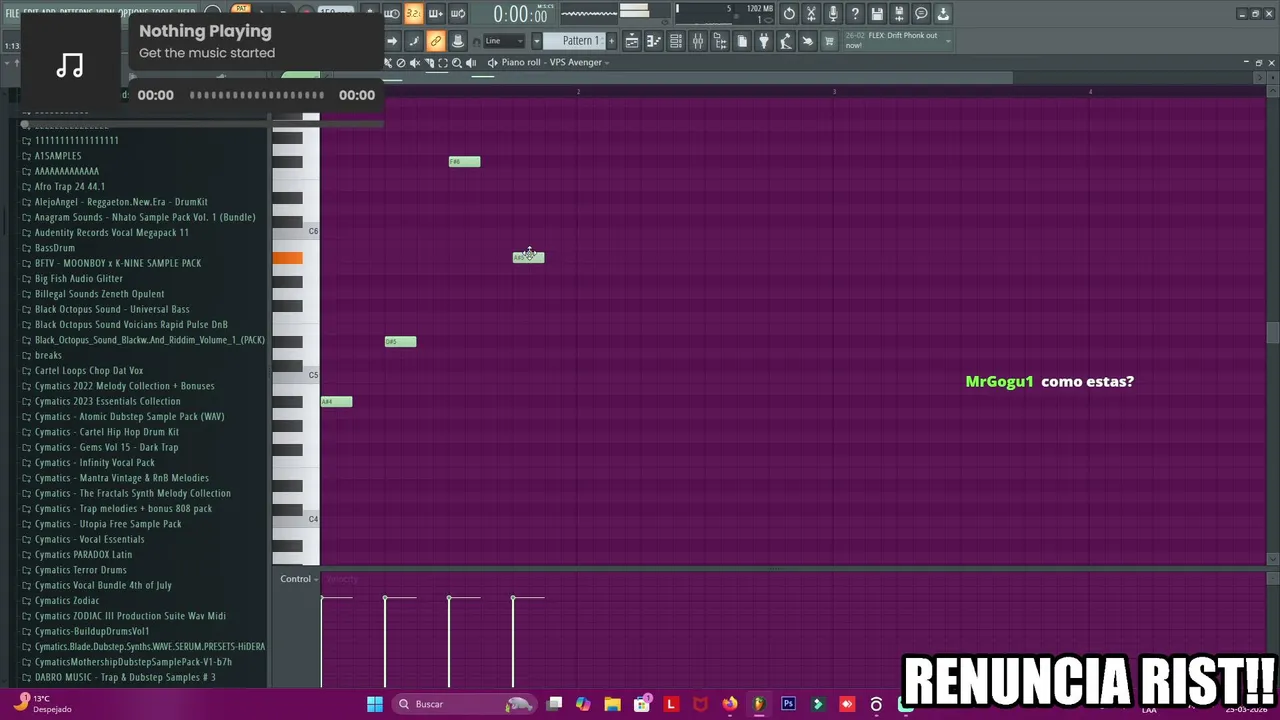The image size is (1280, 720).
Task: Open Photoshop from the taskbar
Action: 788,704
